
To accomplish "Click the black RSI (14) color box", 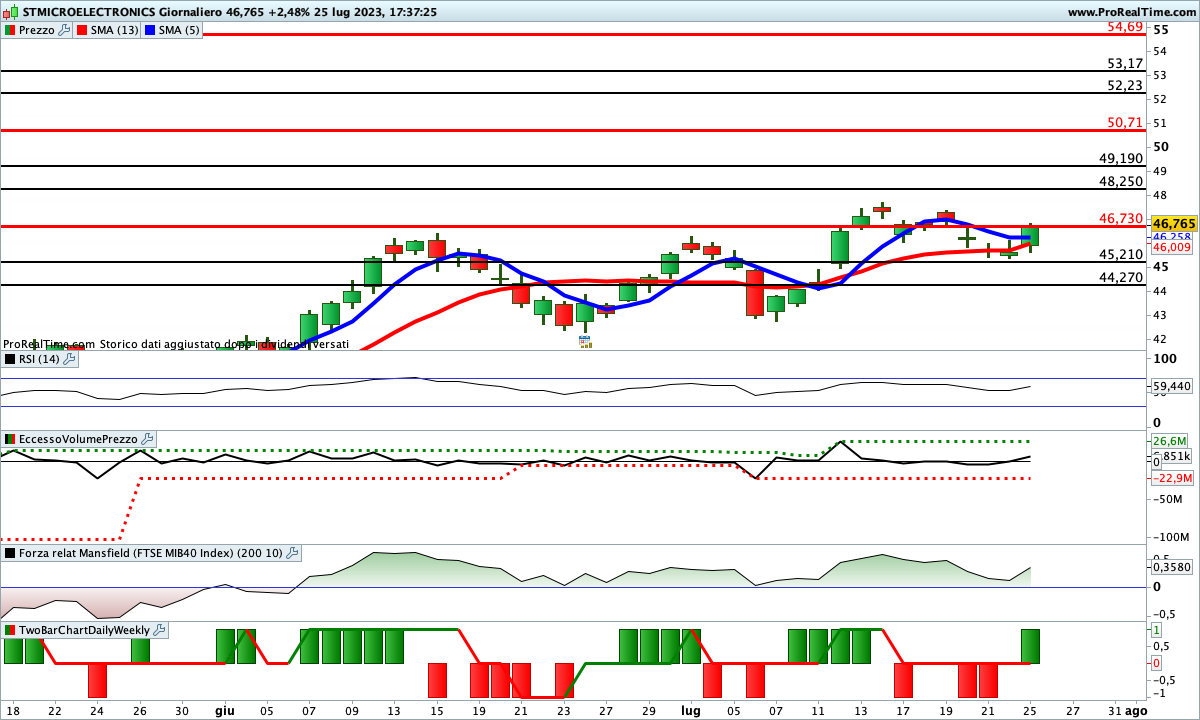I will click(x=10, y=359).
